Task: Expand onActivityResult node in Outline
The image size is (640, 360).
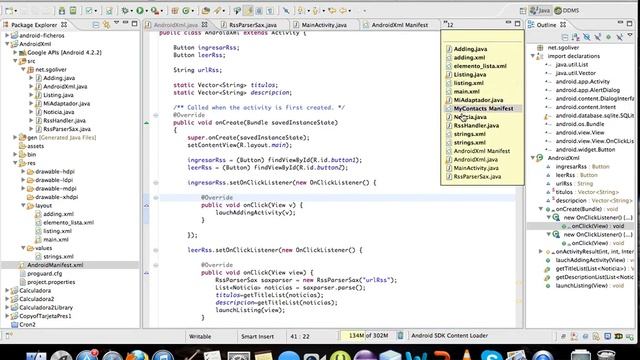Action: click(541, 251)
